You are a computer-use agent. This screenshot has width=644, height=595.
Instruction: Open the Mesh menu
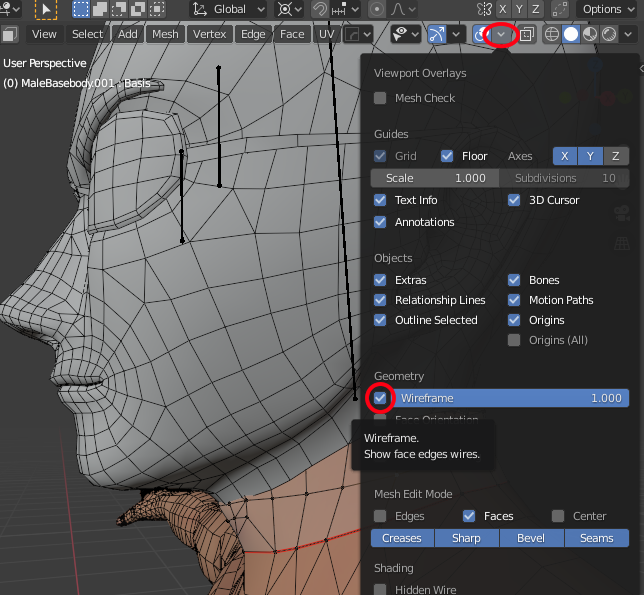tap(165, 34)
